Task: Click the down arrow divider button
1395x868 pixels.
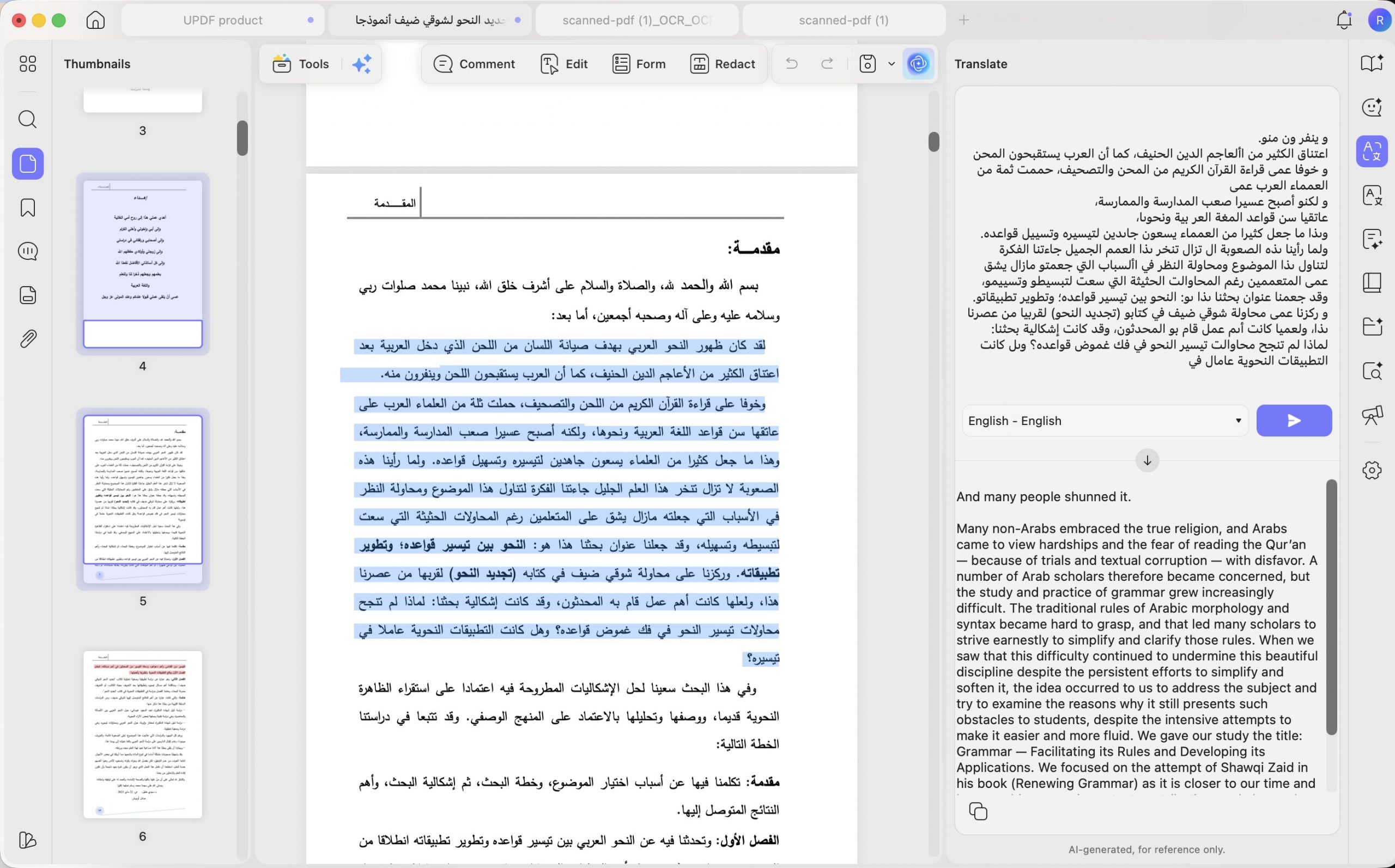Action: click(x=1147, y=460)
